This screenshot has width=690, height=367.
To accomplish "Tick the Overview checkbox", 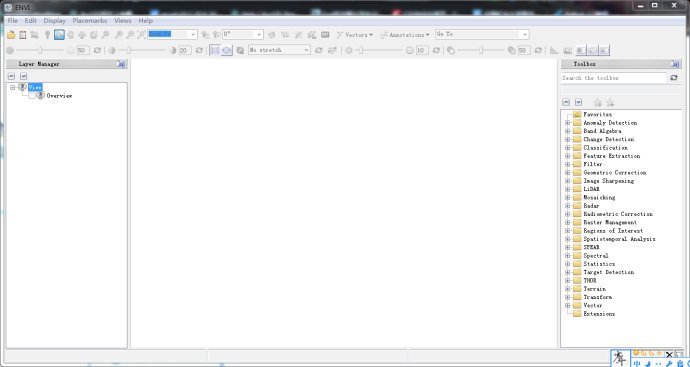I will click(x=32, y=95).
